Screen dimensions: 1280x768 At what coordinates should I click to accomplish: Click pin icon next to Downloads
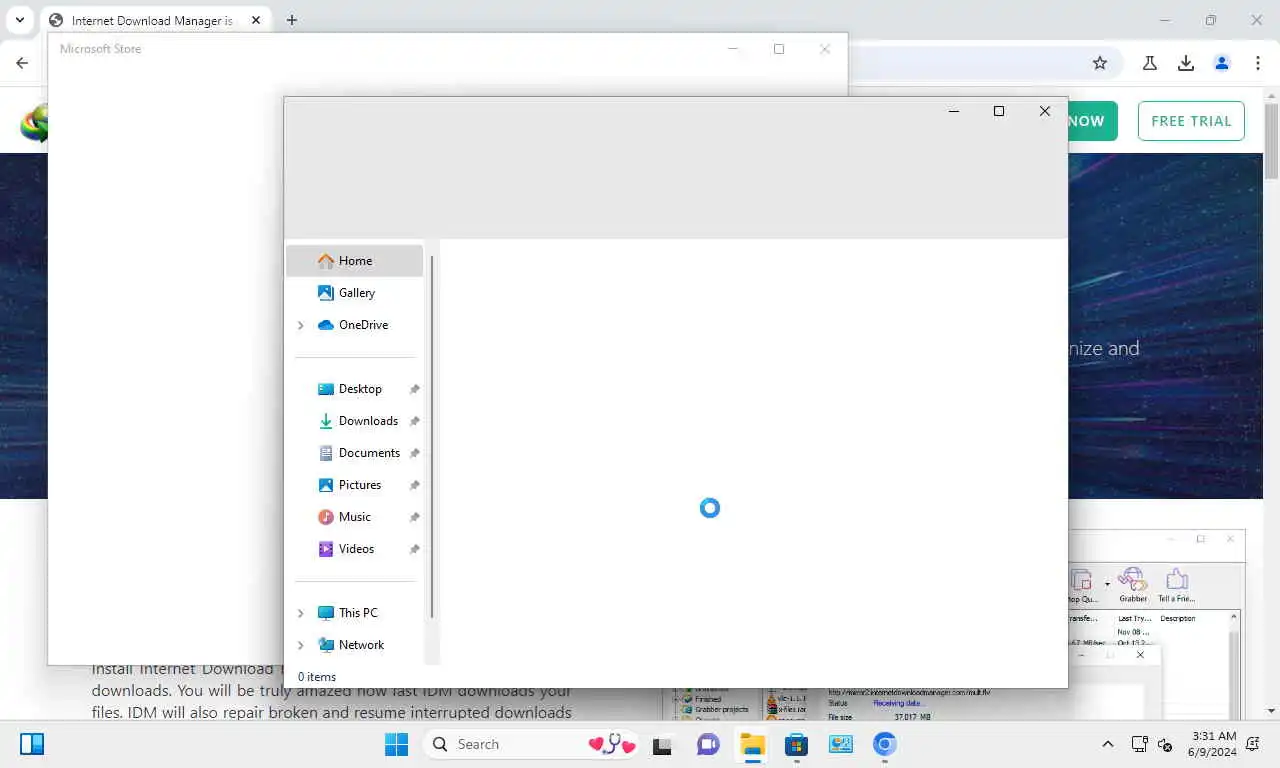(x=414, y=421)
